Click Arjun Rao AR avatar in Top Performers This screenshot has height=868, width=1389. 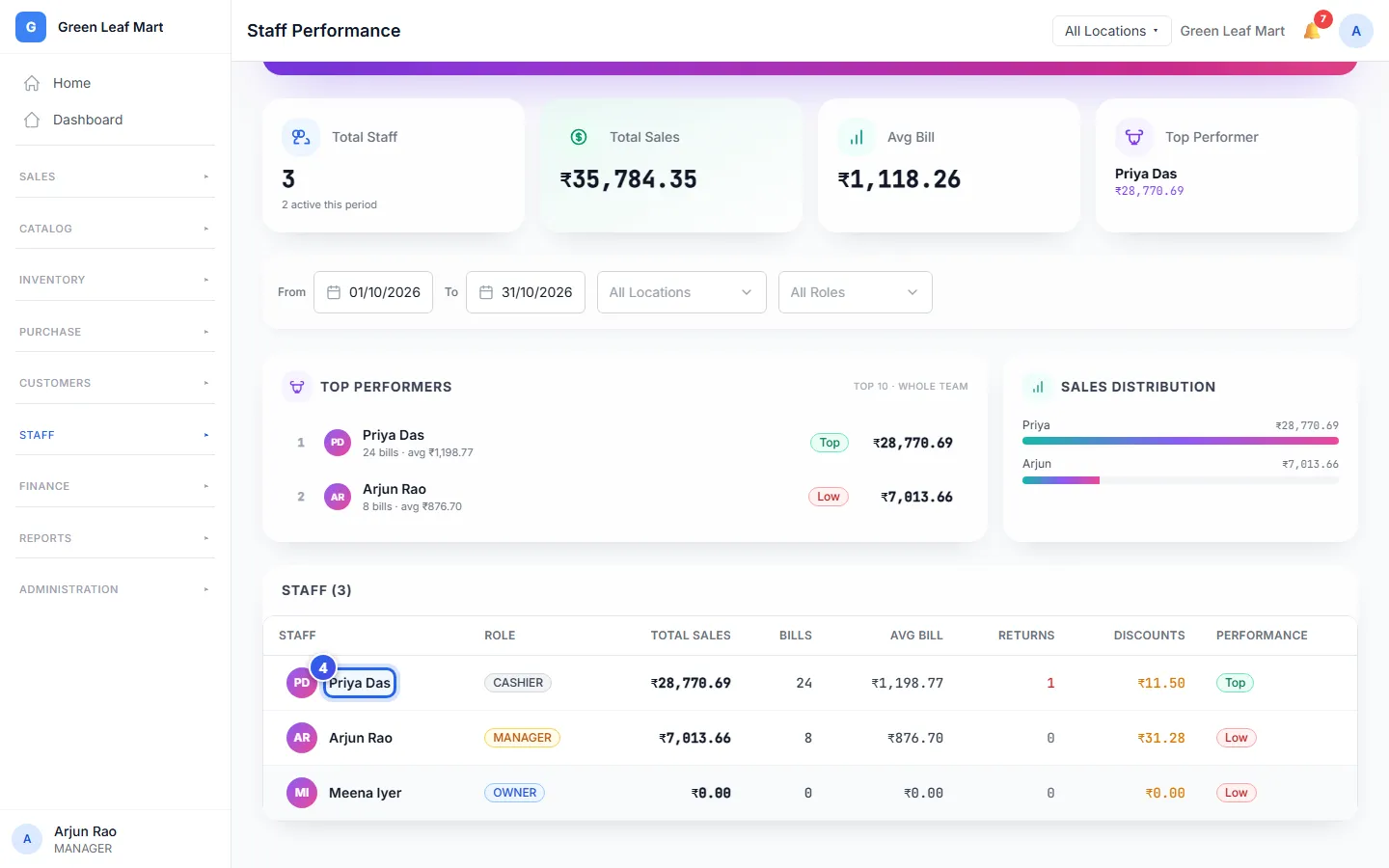338,497
